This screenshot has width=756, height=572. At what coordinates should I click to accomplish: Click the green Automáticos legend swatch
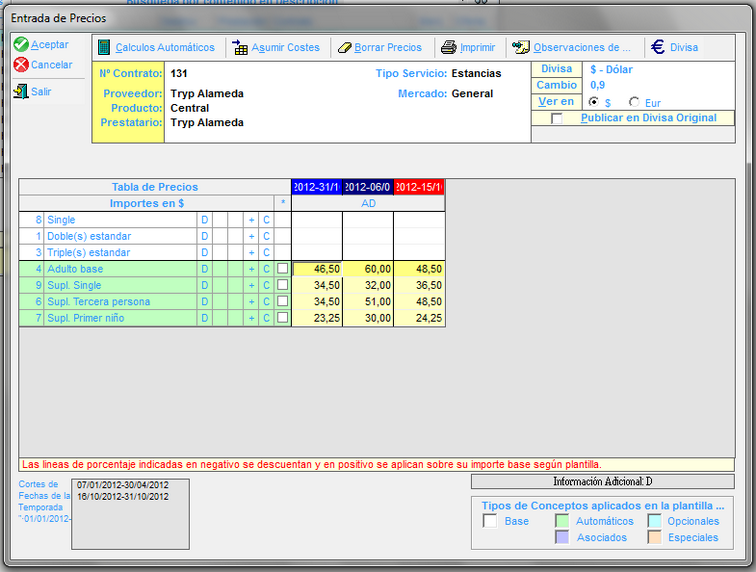point(562,521)
